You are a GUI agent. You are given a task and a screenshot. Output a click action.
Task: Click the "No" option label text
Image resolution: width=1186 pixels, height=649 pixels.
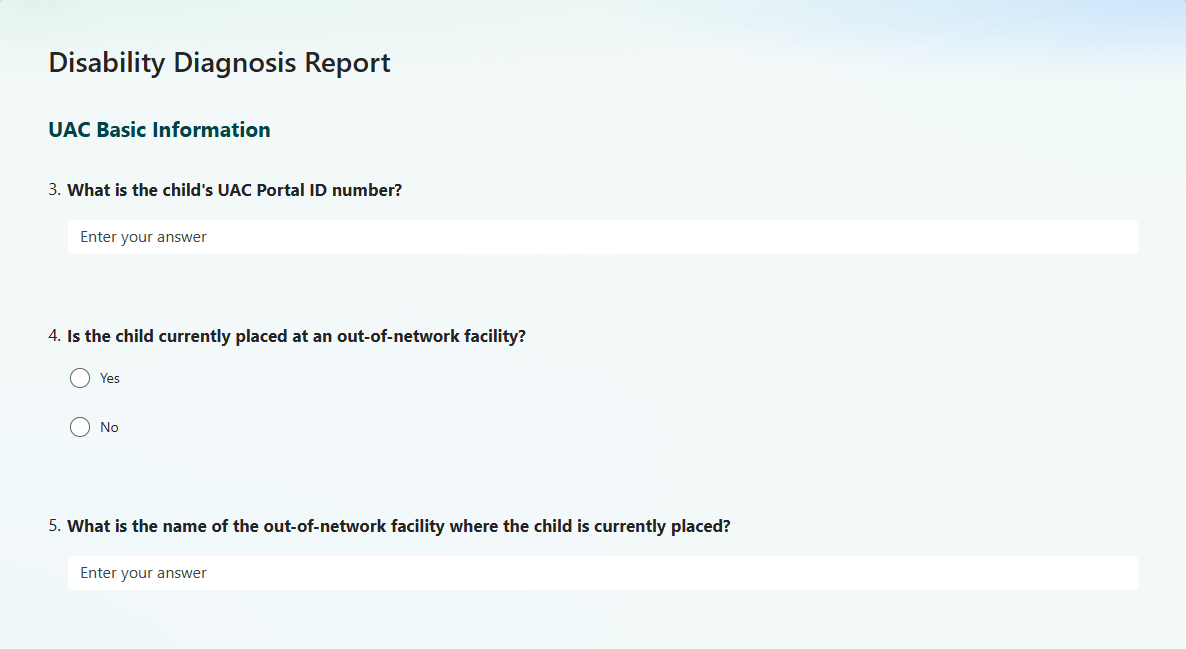(x=109, y=427)
